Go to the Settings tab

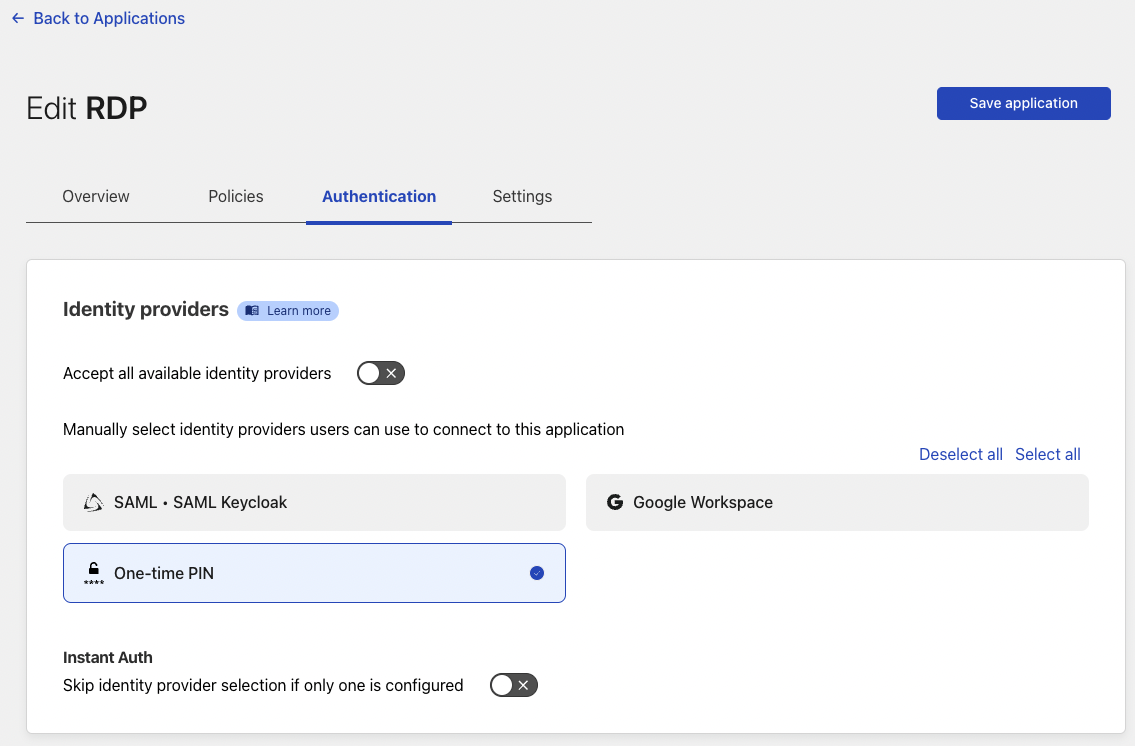[522, 196]
